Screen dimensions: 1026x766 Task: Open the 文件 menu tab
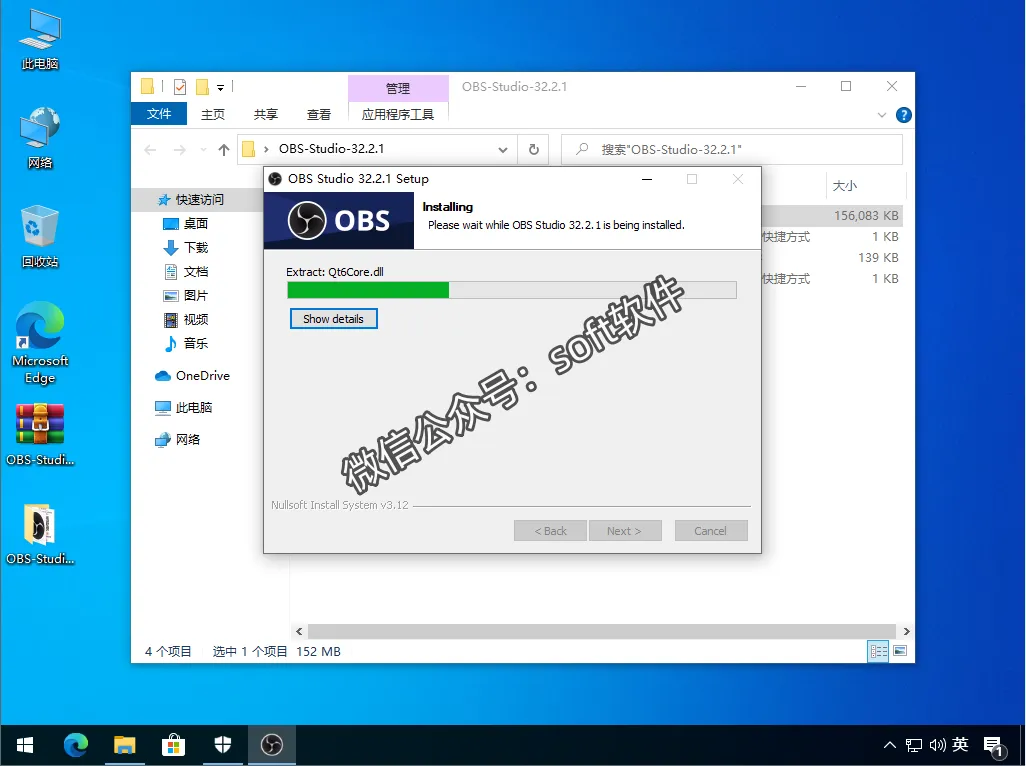tap(159, 114)
